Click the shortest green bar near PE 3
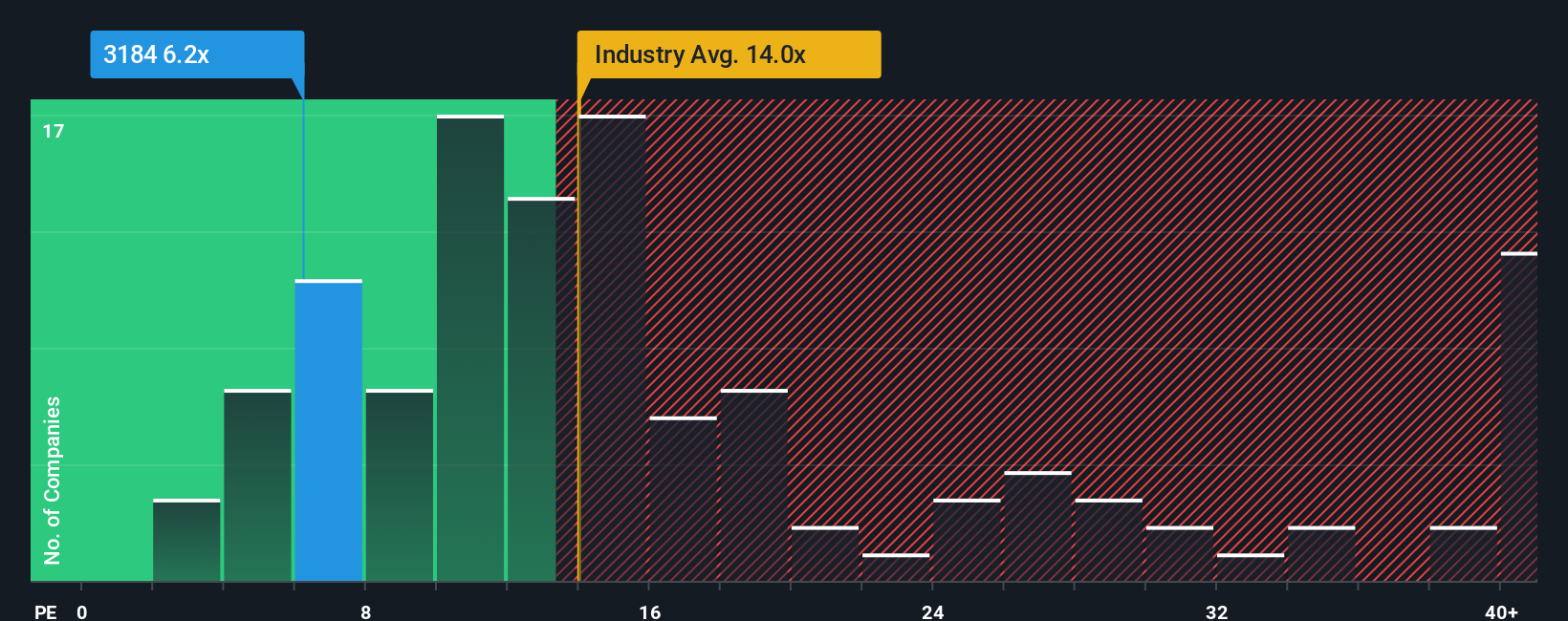 click(x=186, y=540)
